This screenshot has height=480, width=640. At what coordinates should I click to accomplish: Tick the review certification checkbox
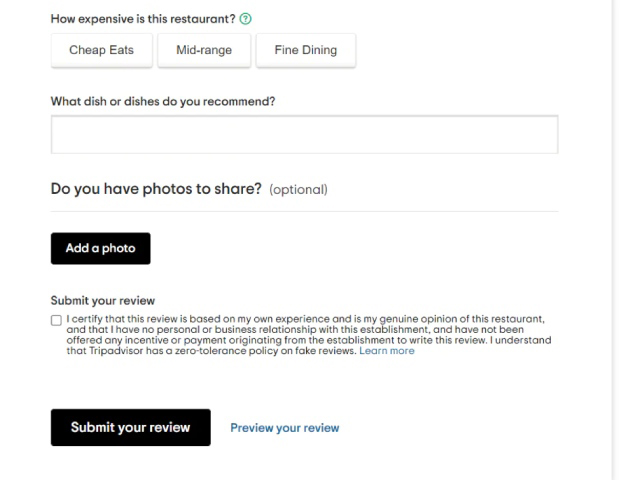(x=56, y=321)
